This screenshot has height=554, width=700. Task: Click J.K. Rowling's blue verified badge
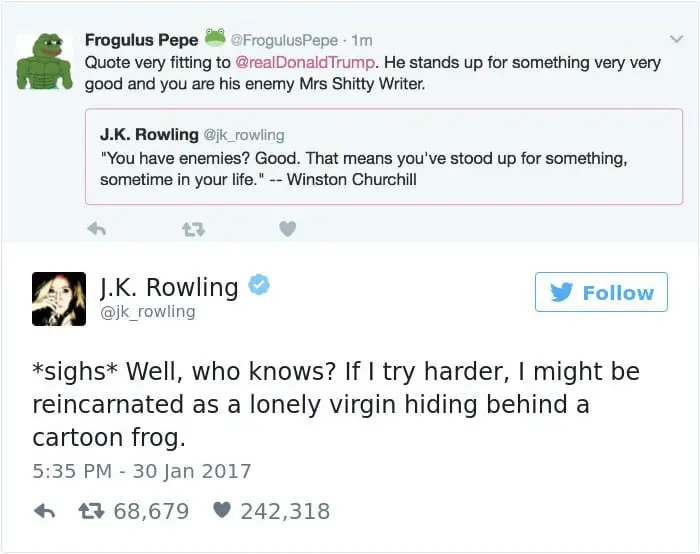[258, 287]
